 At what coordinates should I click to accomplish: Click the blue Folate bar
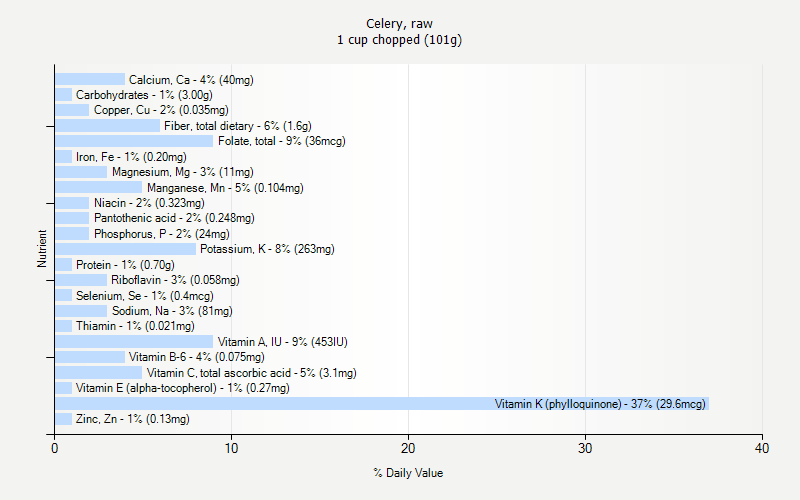point(134,141)
